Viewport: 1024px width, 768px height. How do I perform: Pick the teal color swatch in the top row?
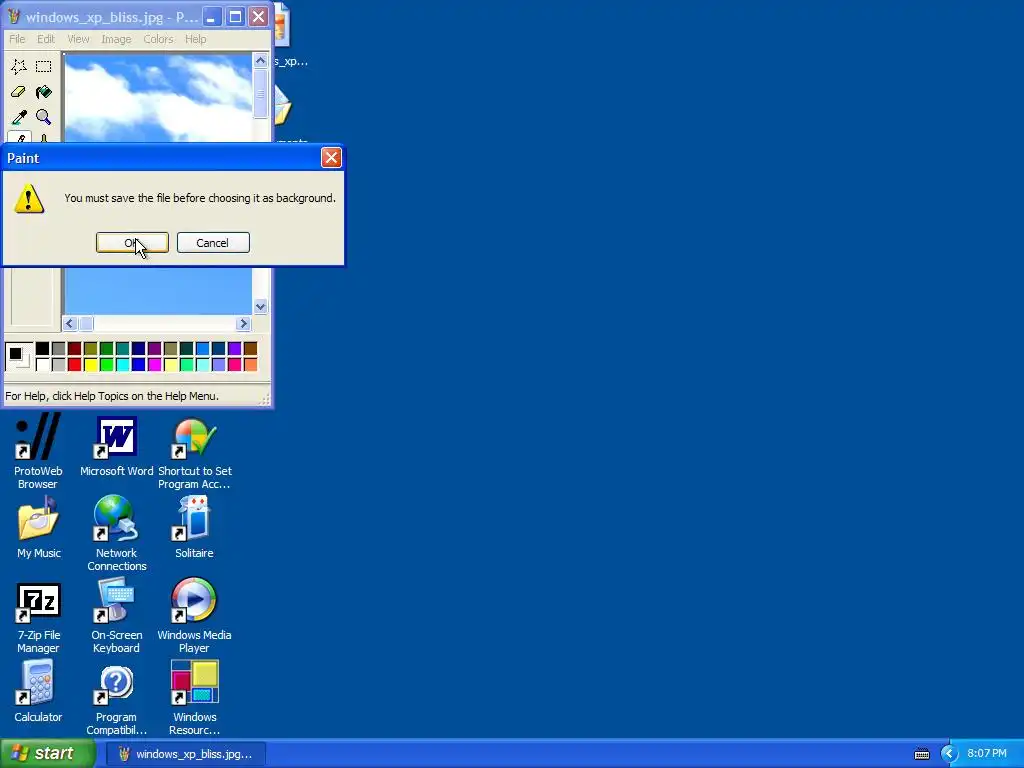[x=122, y=349]
